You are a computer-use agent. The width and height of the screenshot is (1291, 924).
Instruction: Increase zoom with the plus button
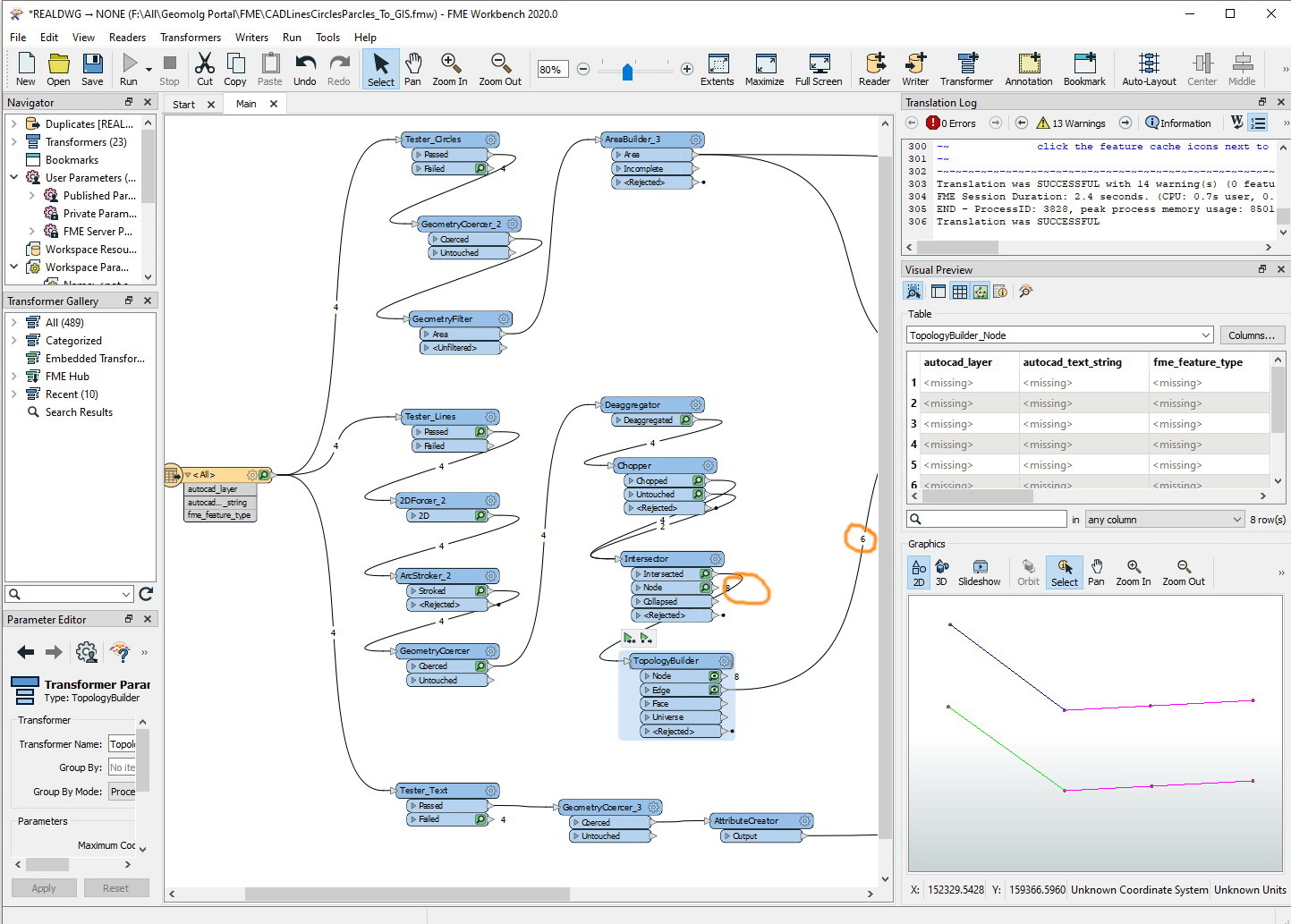[687, 69]
